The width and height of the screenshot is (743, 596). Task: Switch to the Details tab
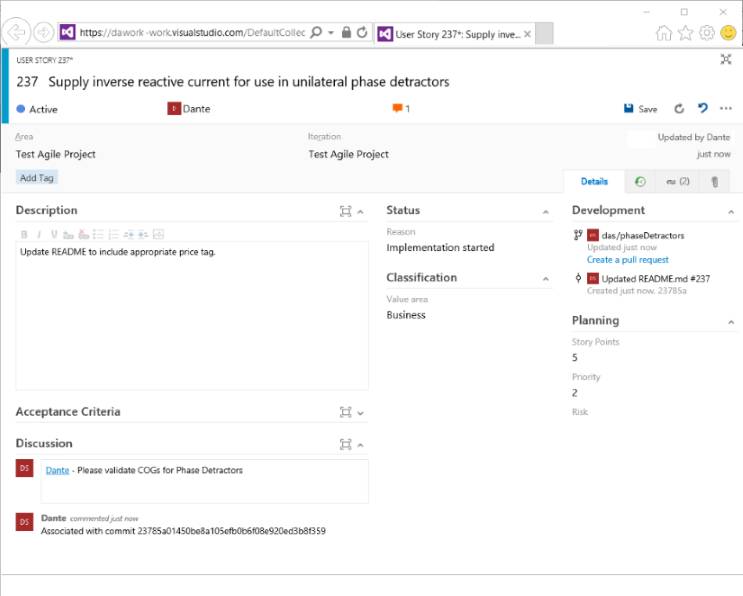594,181
